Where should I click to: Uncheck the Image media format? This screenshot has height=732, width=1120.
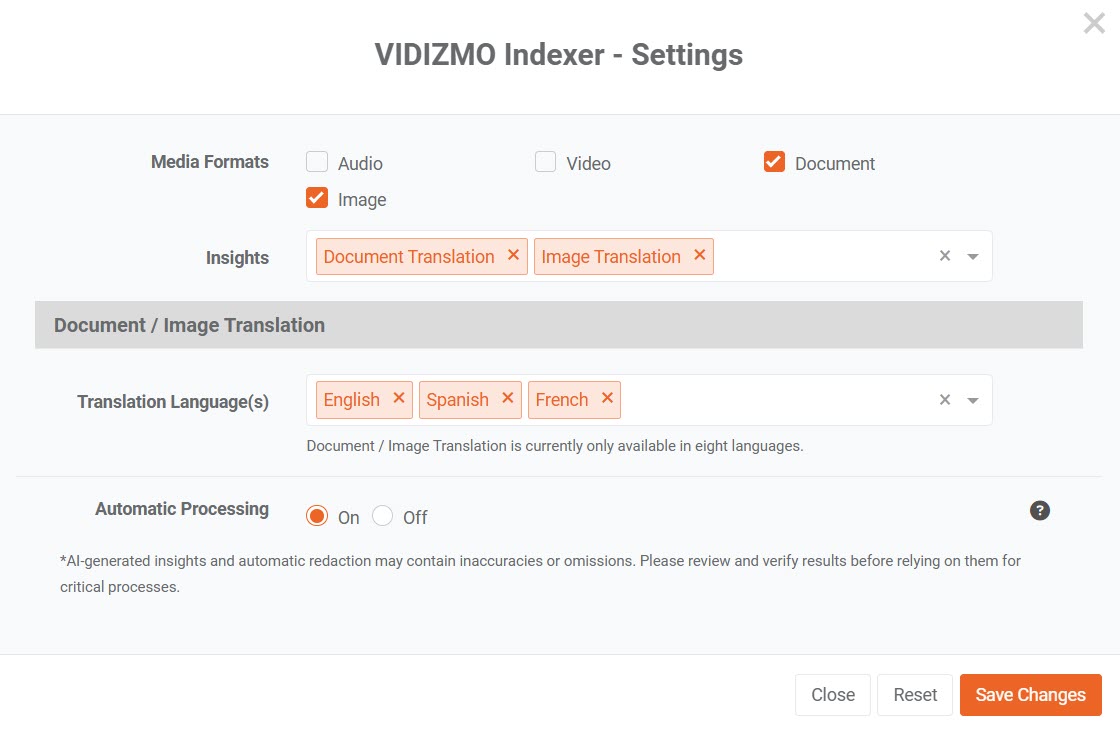coord(317,198)
